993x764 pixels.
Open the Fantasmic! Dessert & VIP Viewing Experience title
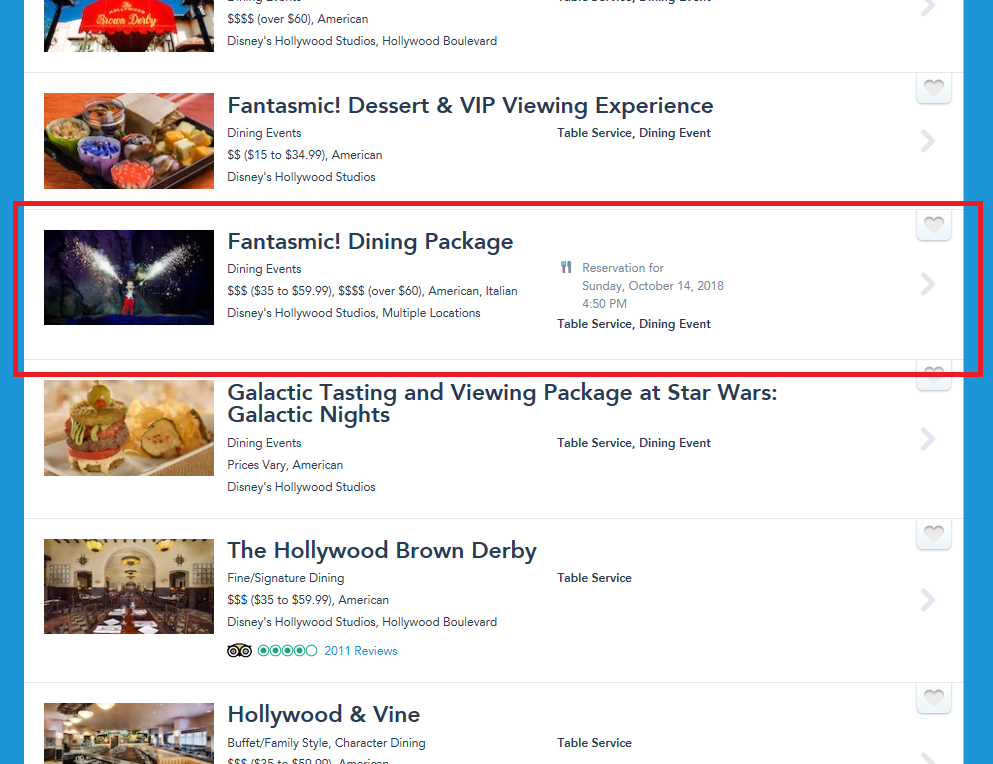coord(470,106)
